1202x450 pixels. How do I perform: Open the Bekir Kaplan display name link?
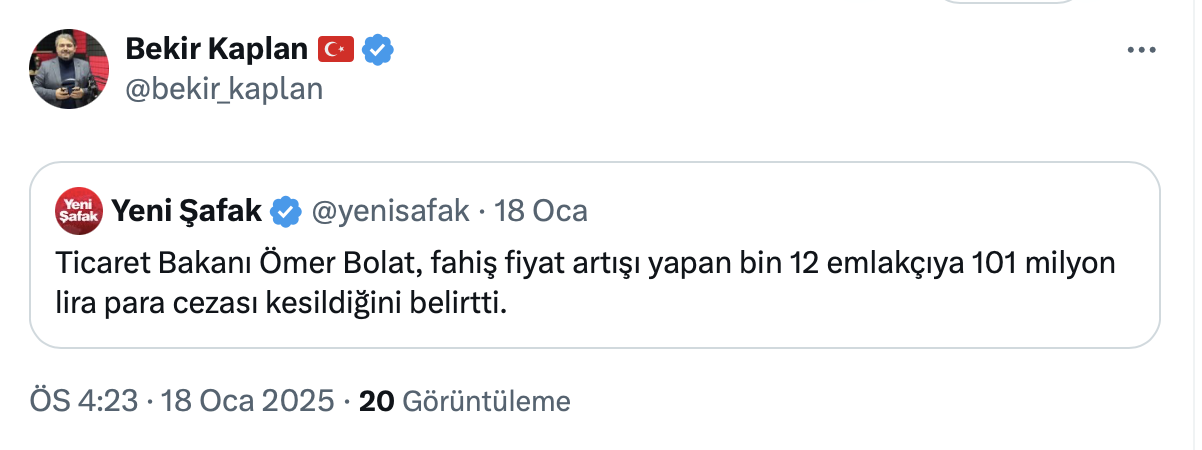coord(217,48)
